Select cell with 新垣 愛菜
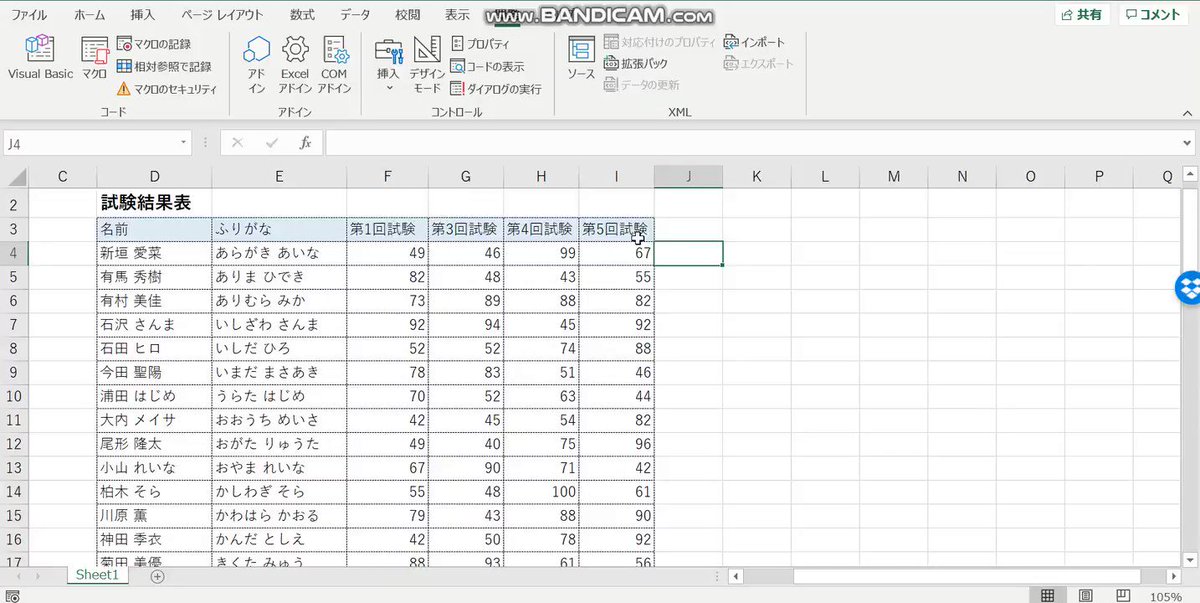The width and height of the screenshot is (1200, 603). coord(155,253)
